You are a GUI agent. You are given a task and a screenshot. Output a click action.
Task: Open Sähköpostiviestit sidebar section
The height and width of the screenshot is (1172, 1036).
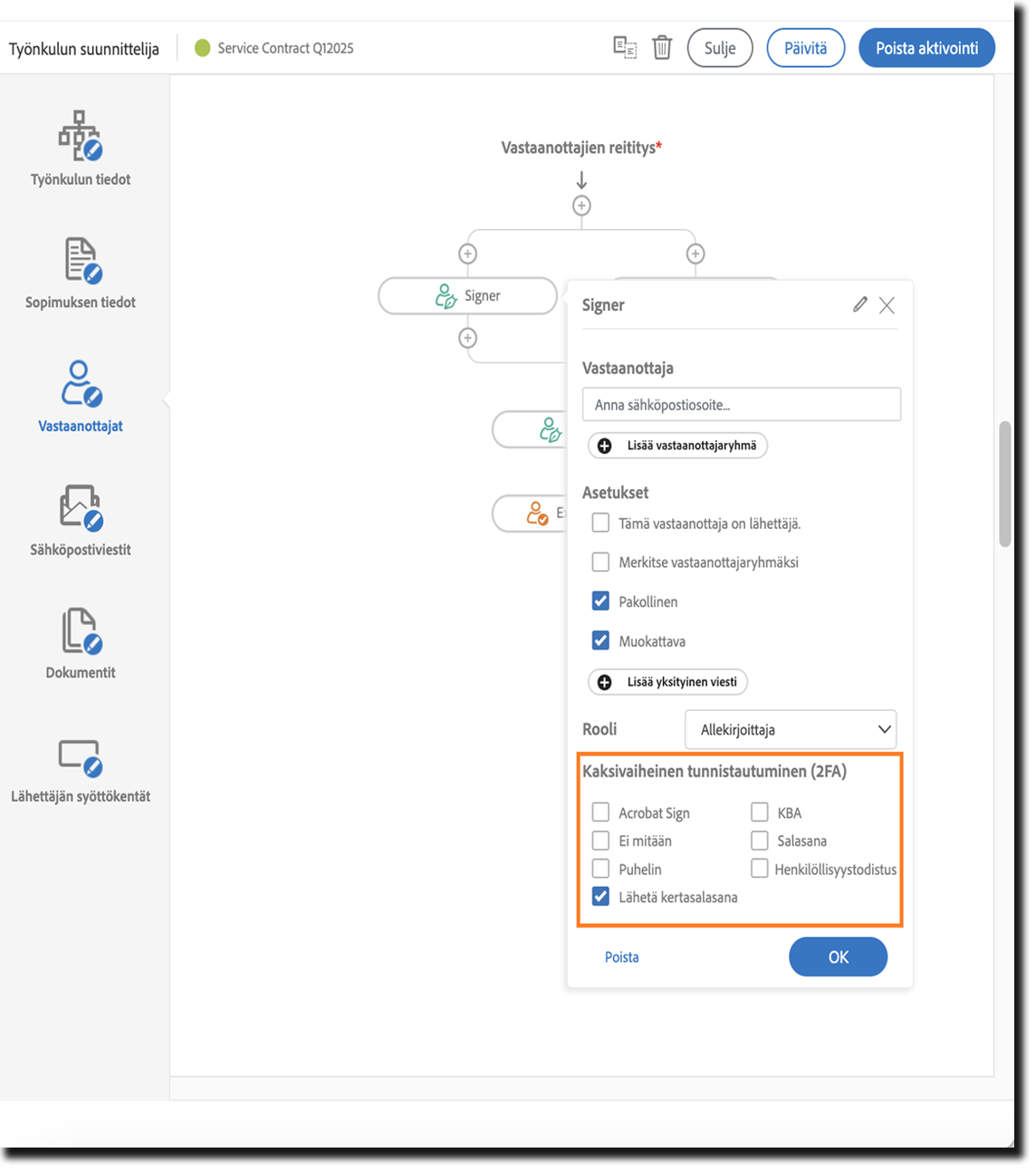(x=81, y=520)
